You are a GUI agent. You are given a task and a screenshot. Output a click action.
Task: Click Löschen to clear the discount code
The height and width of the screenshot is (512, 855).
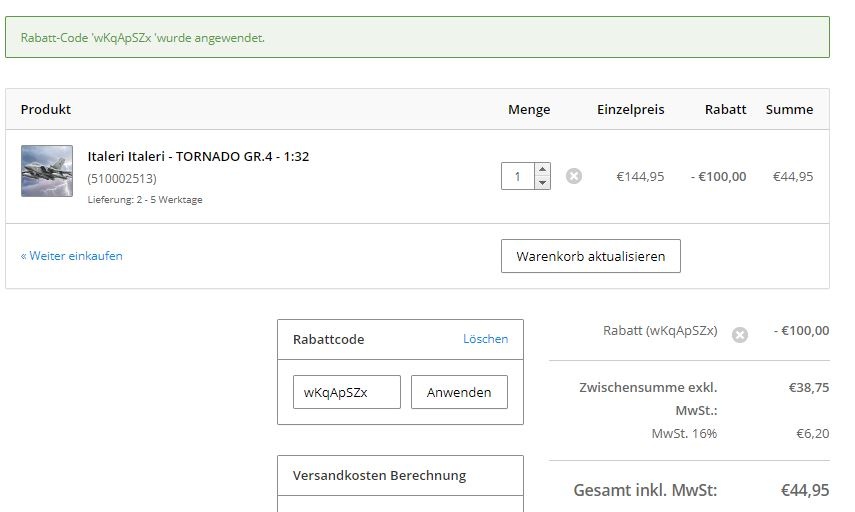coord(485,339)
